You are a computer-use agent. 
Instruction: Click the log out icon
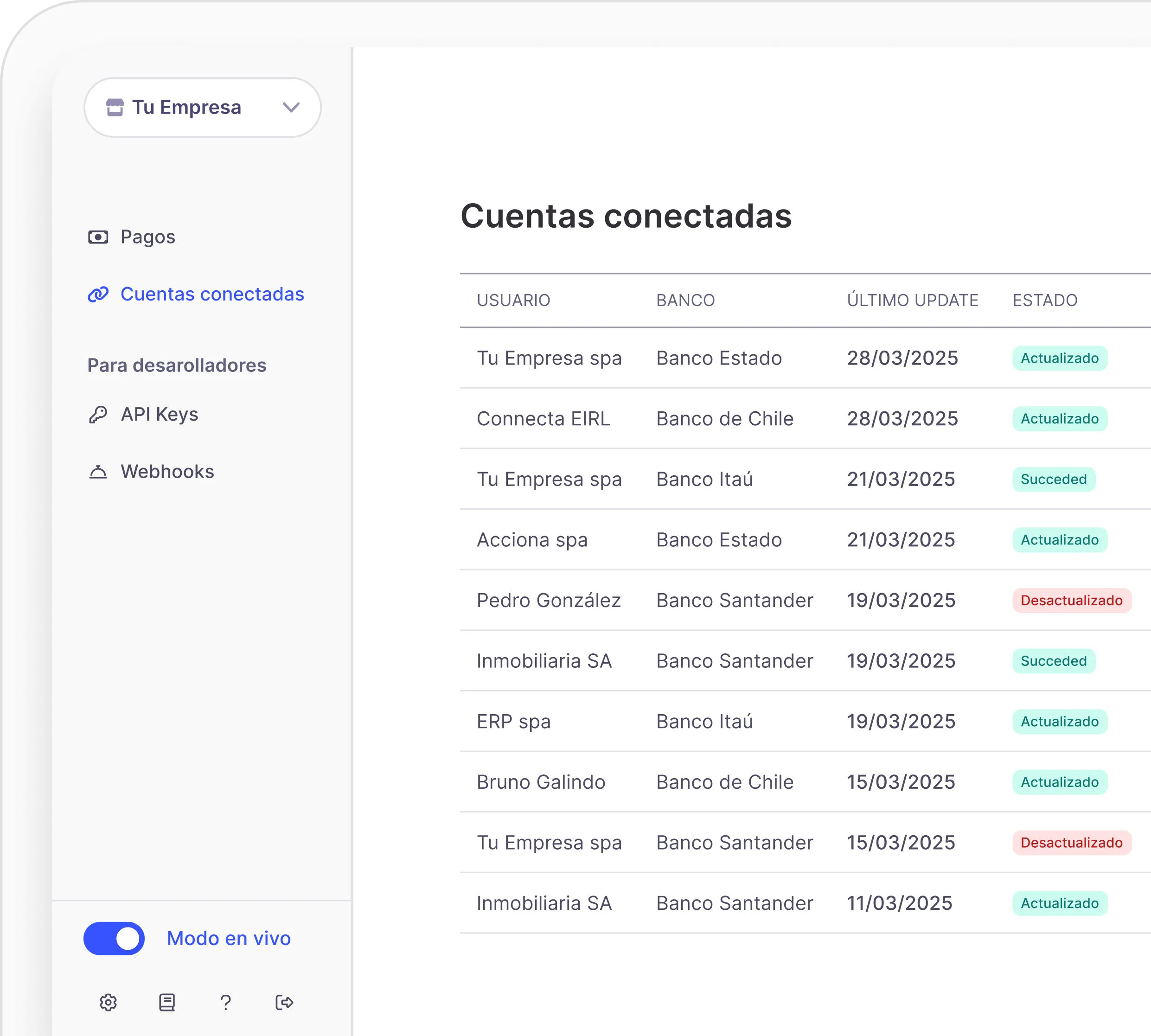coord(285,1003)
